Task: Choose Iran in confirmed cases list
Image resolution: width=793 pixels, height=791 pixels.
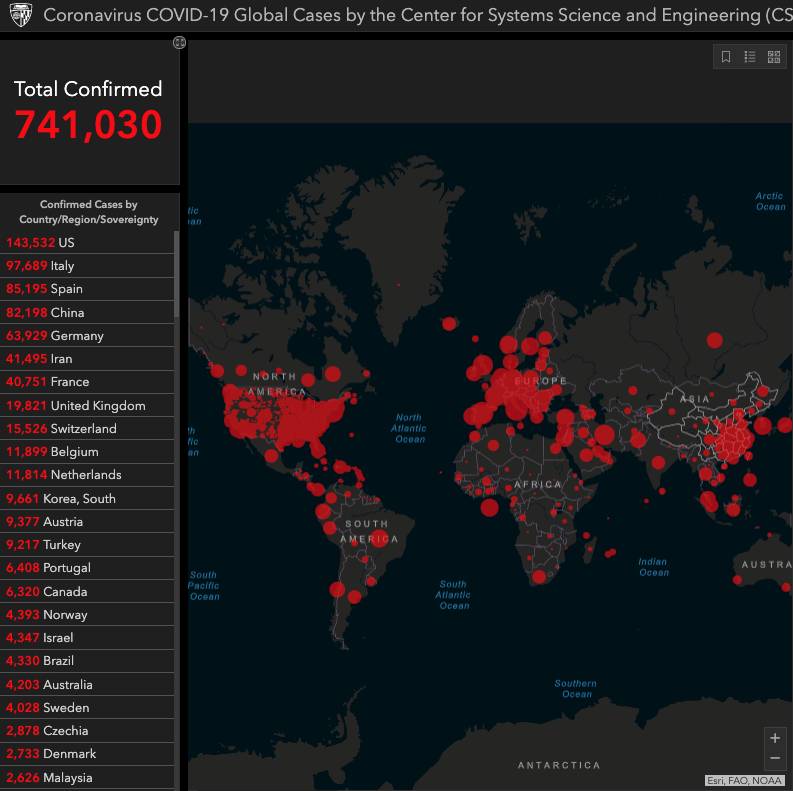Action: click(87, 359)
